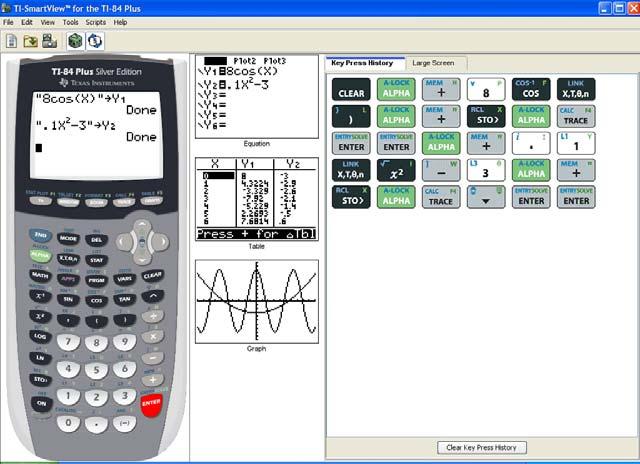
Task: Click the red ENTER key on the calculator
Action: (151, 404)
